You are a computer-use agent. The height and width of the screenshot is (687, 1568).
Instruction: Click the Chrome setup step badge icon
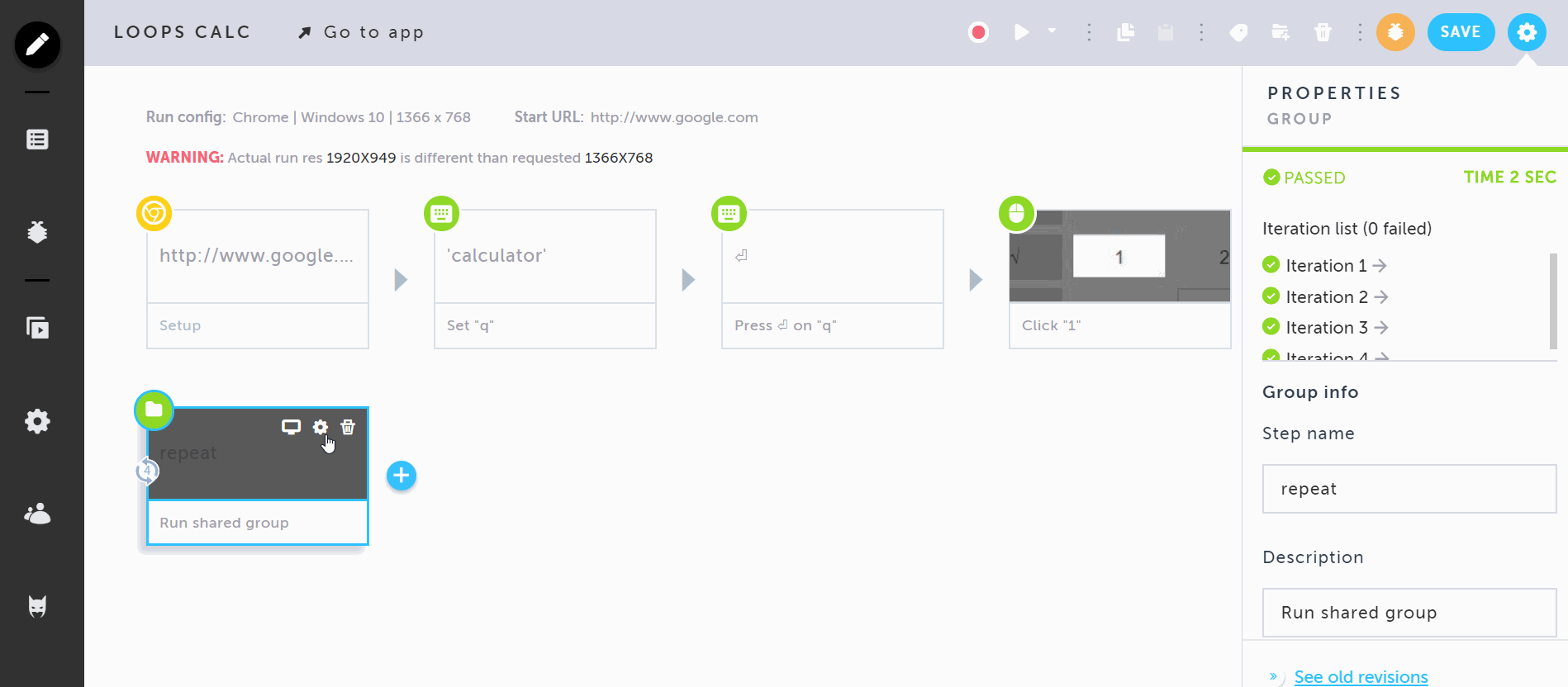tap(154, 214)
